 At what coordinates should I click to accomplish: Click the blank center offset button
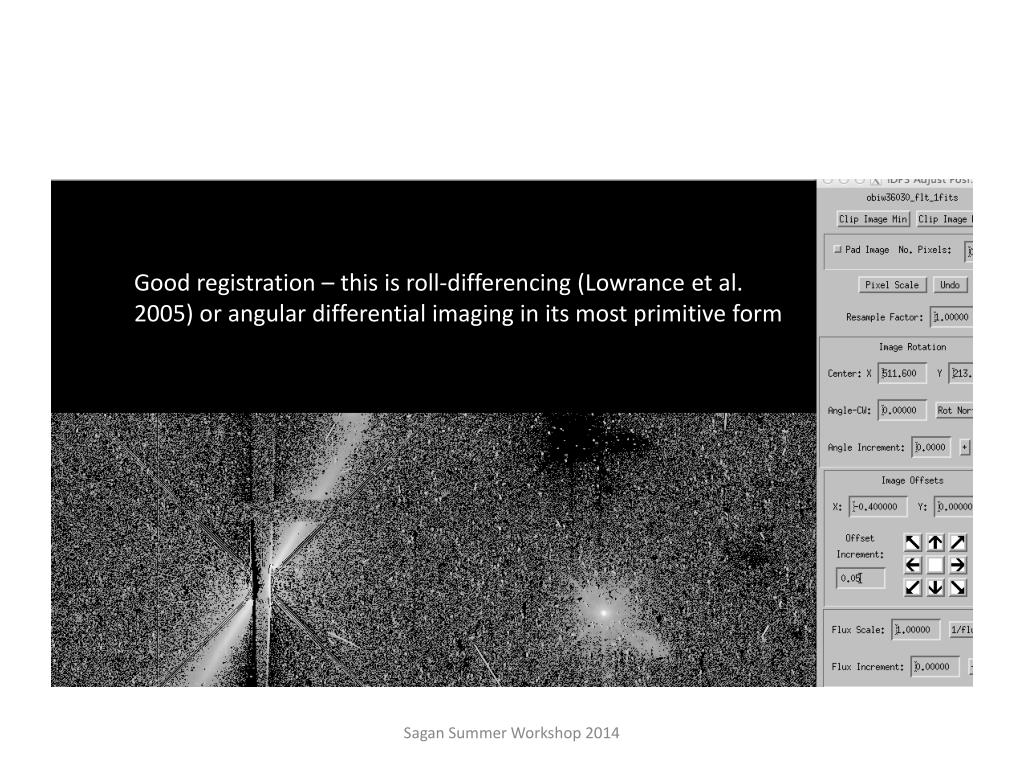935,565
